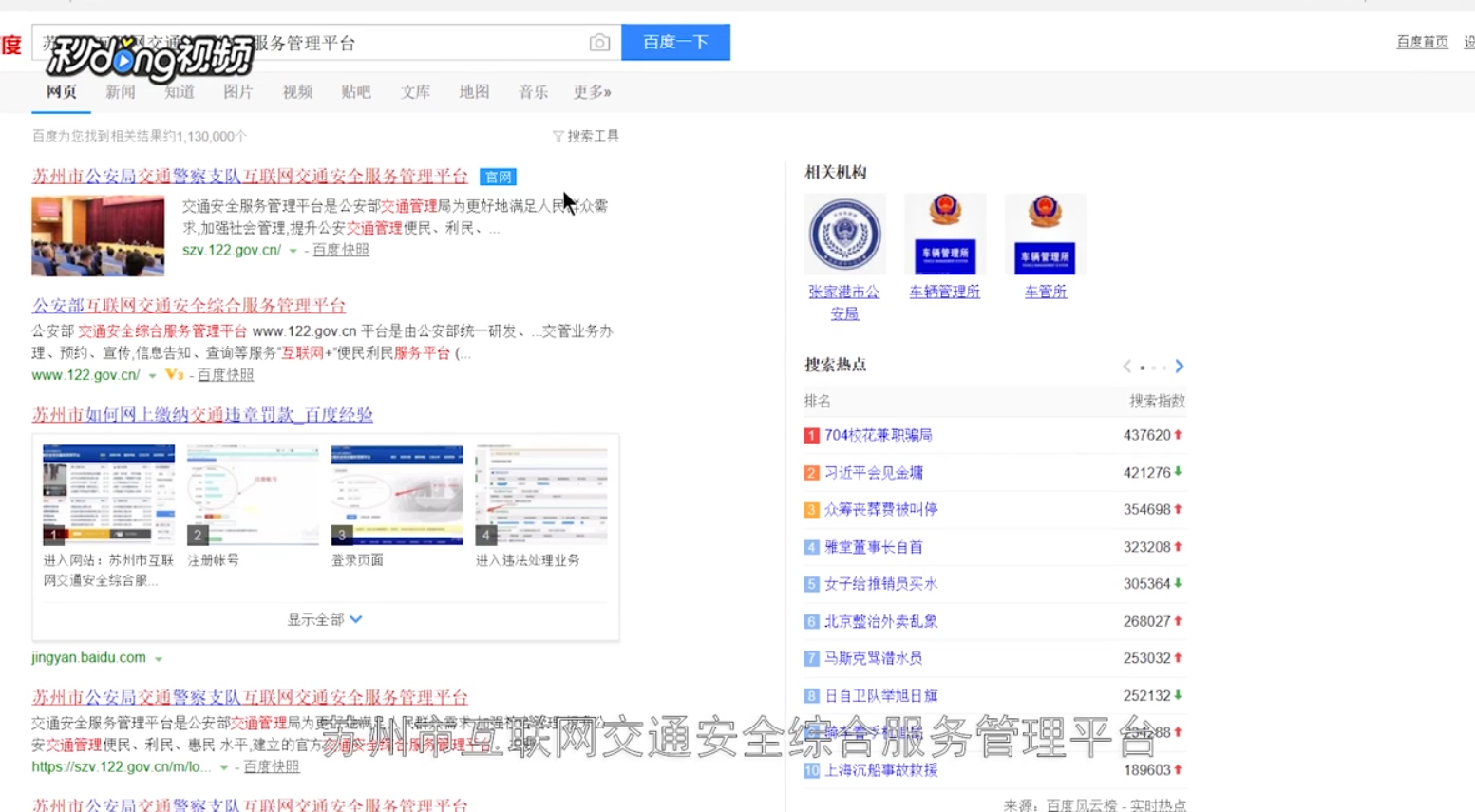
Task: Click the 百度一下 search button
Action: coord(675,42)
